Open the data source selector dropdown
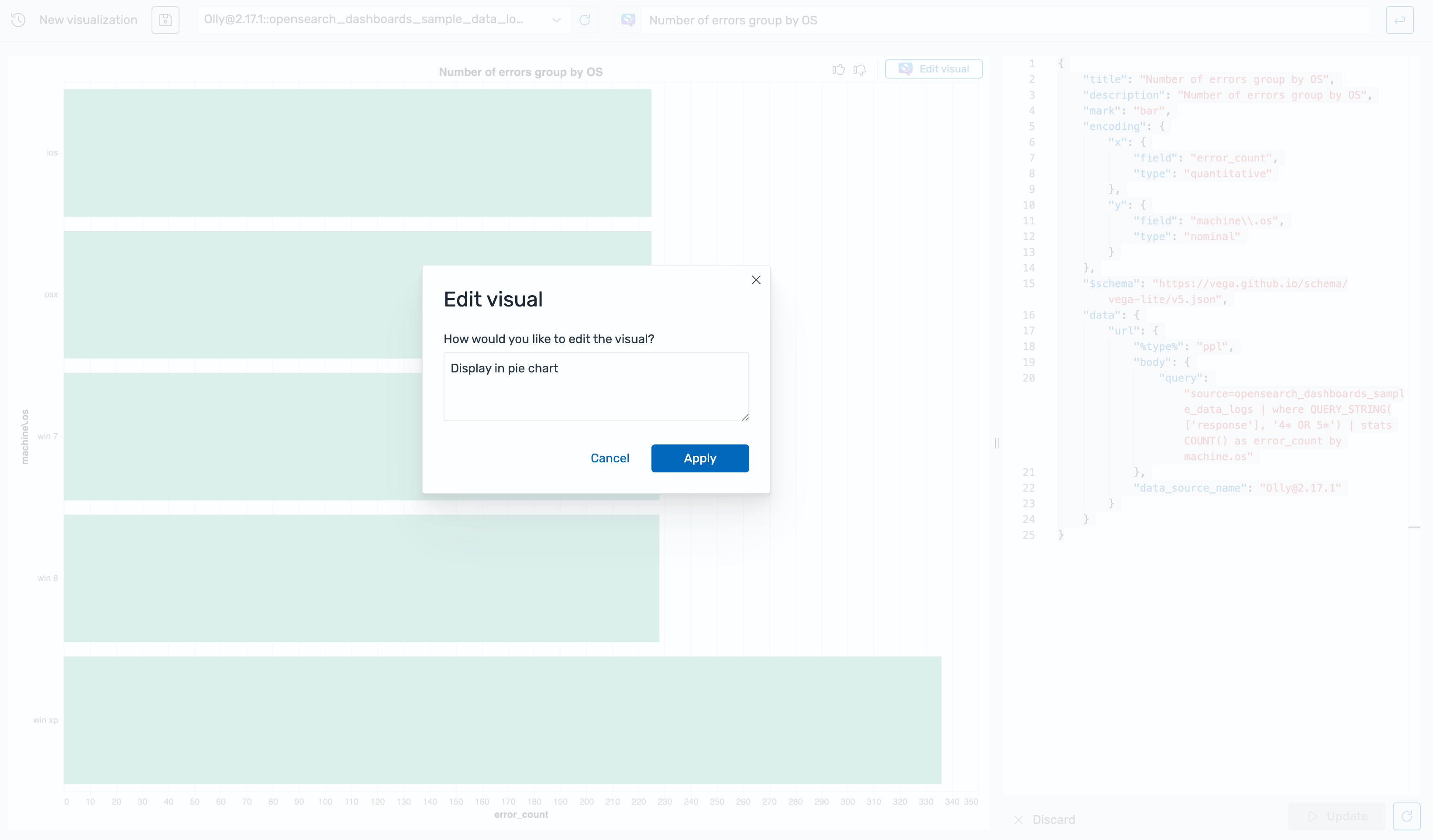Screen dimensions: 1433x840 pos(556,20)
